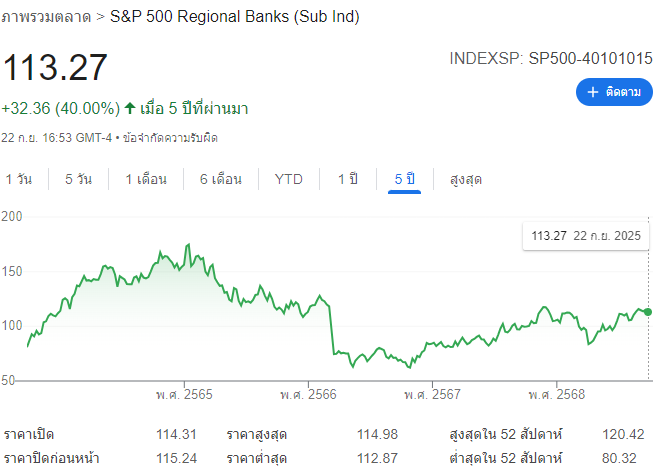Select the 1 วัน time range tab
This screenshot has width=656, height=470.
(19, 179)
